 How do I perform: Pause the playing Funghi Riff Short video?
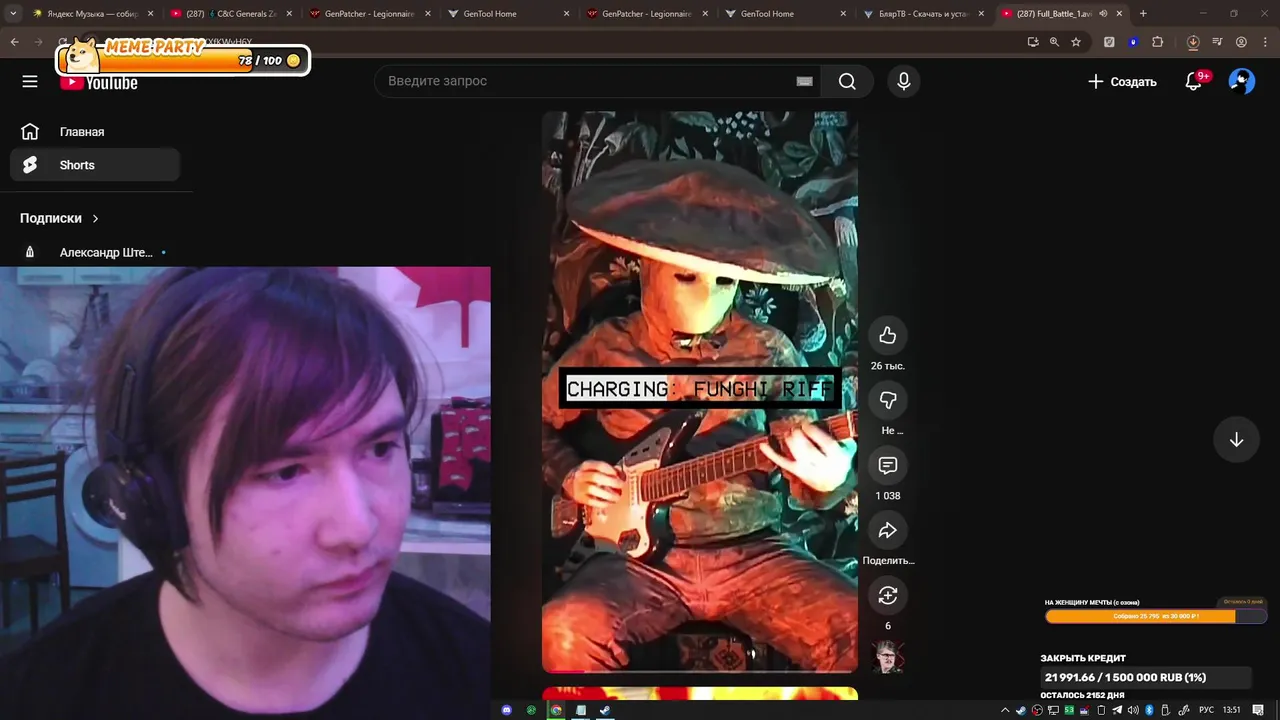[700, 391]
